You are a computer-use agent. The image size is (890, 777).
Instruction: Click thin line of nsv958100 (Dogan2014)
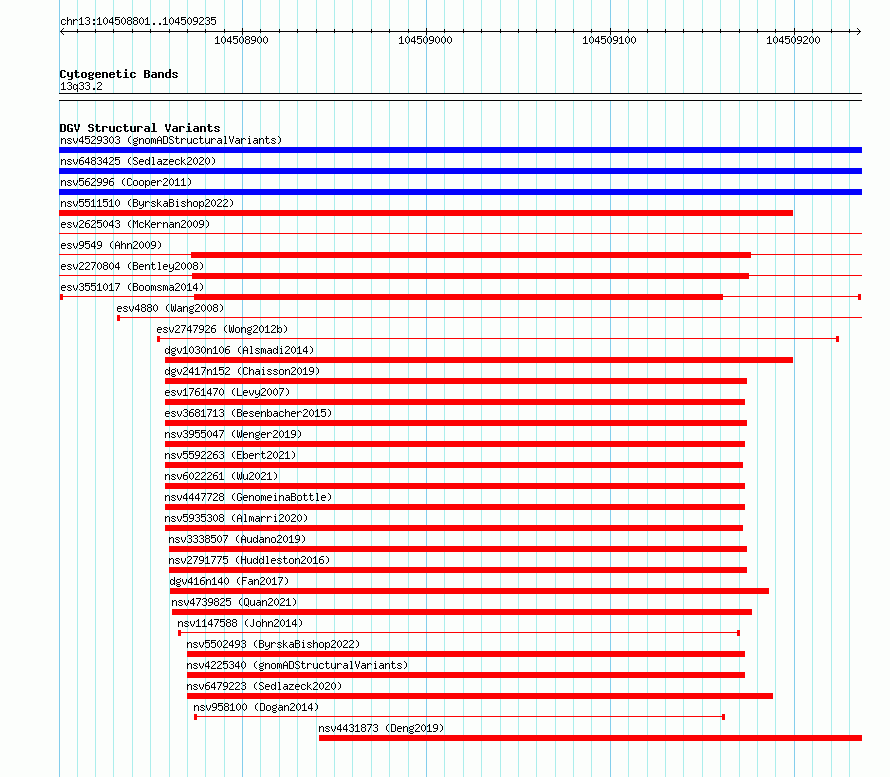coord(459,717)
